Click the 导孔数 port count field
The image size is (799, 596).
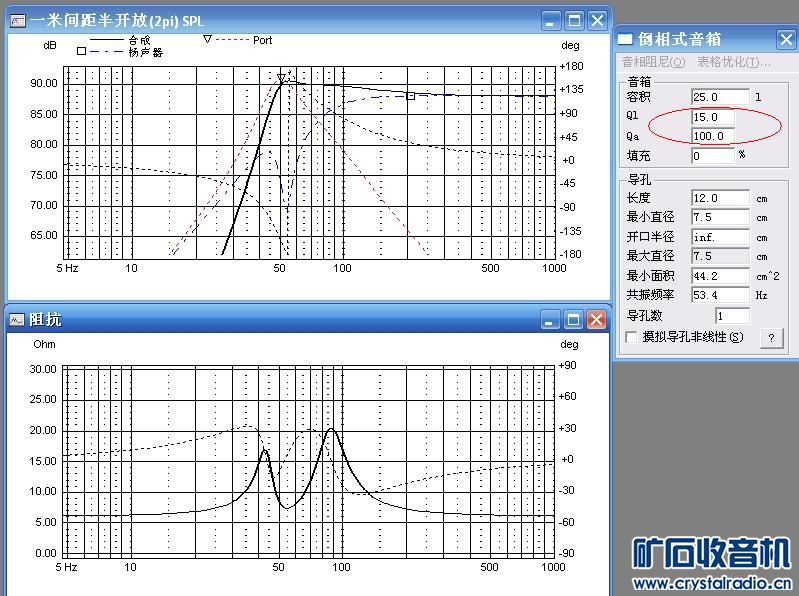tap(732, 316)
